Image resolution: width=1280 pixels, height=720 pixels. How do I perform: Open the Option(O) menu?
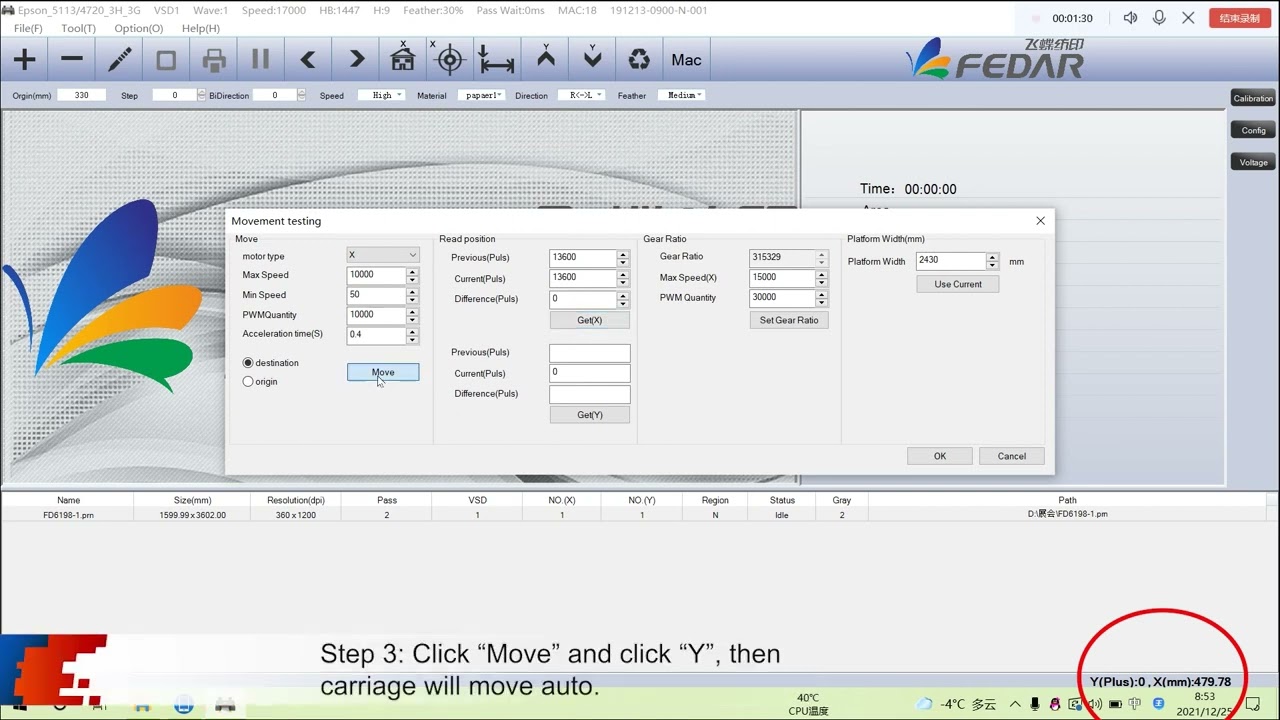pyautogui.click(x=138, y=28)
